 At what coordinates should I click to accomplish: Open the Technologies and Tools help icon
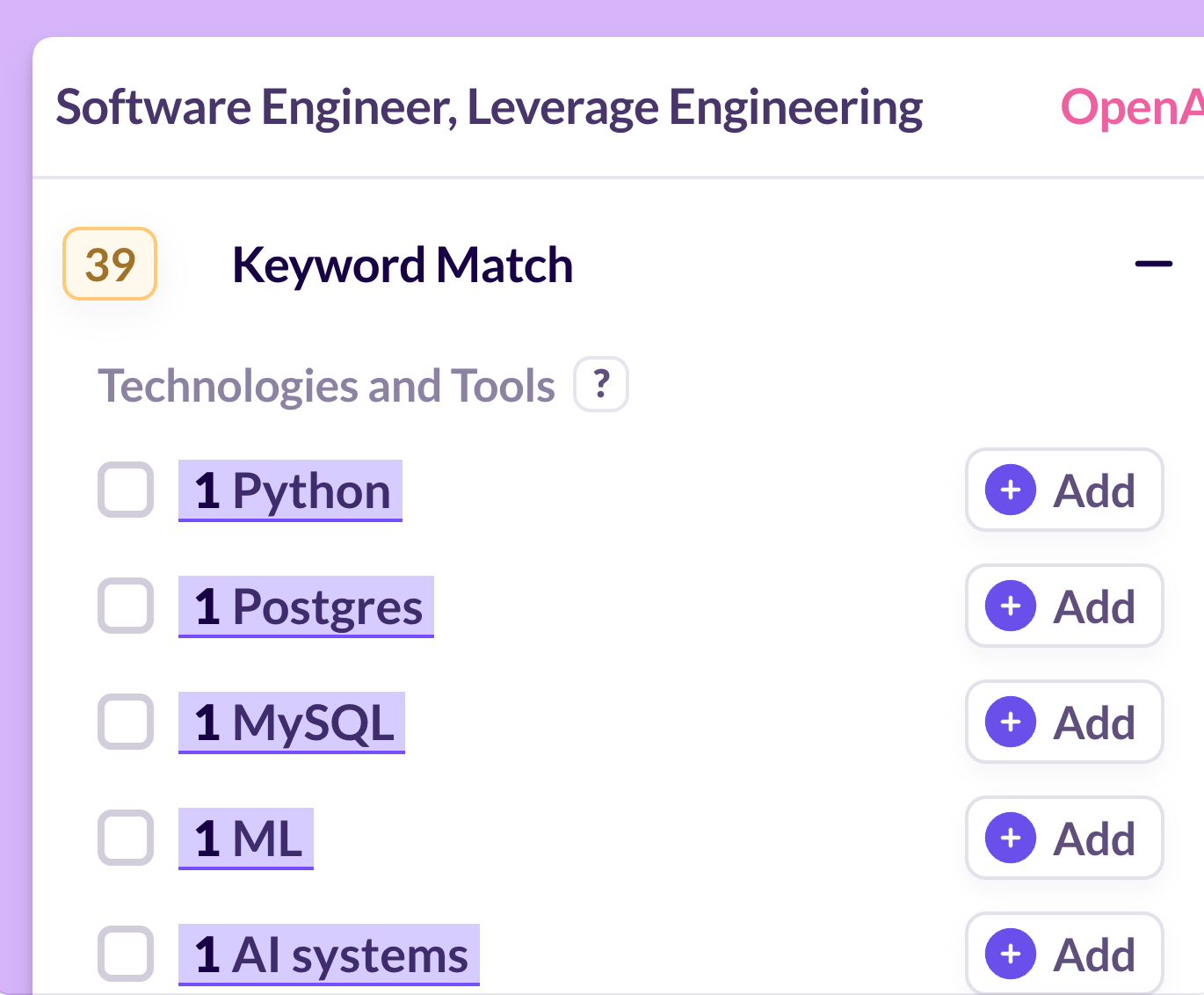tap(601, 384)
